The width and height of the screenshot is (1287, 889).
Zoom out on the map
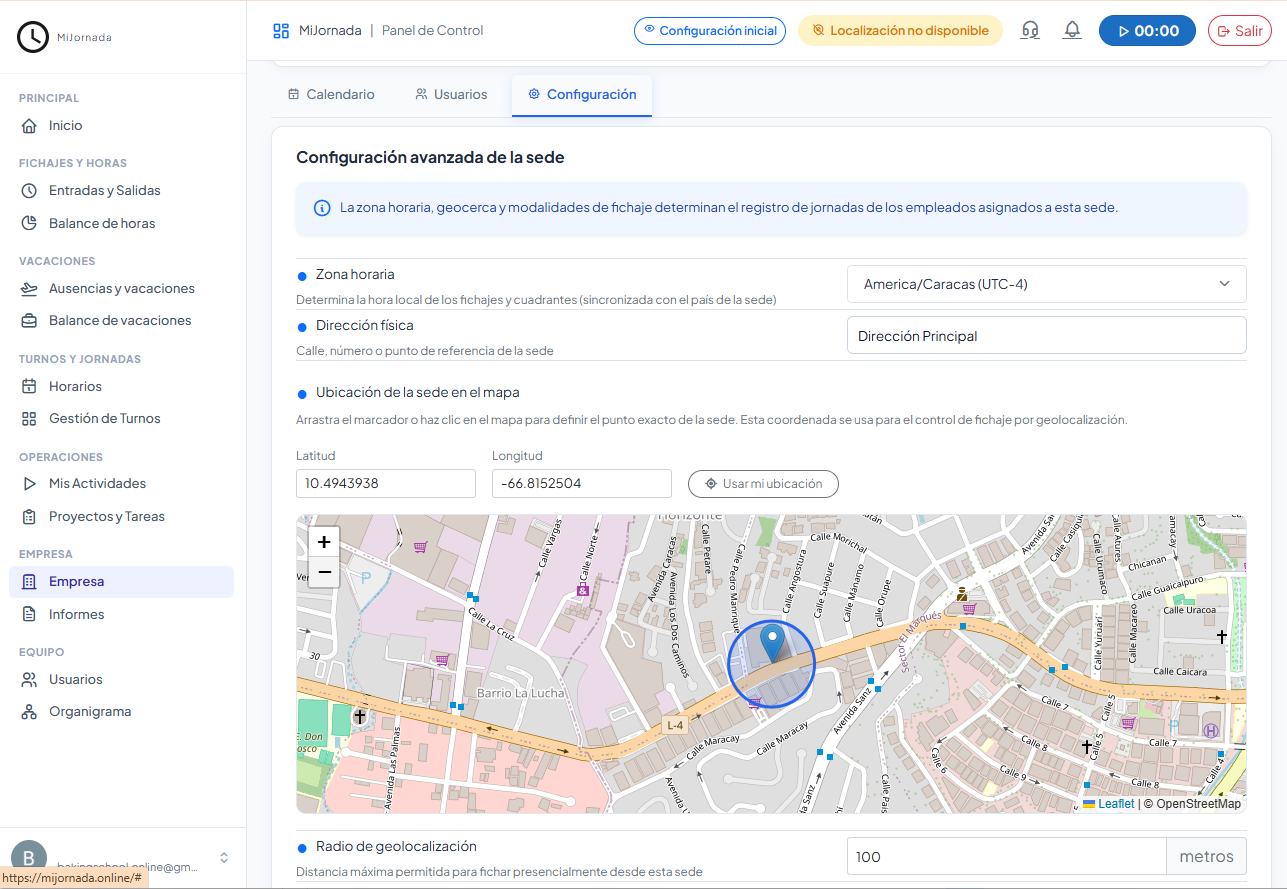(x=324, y=572)
